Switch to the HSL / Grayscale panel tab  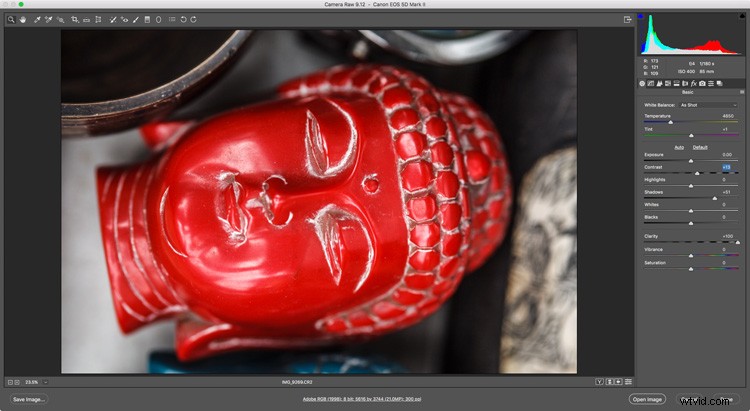[668, 83]
